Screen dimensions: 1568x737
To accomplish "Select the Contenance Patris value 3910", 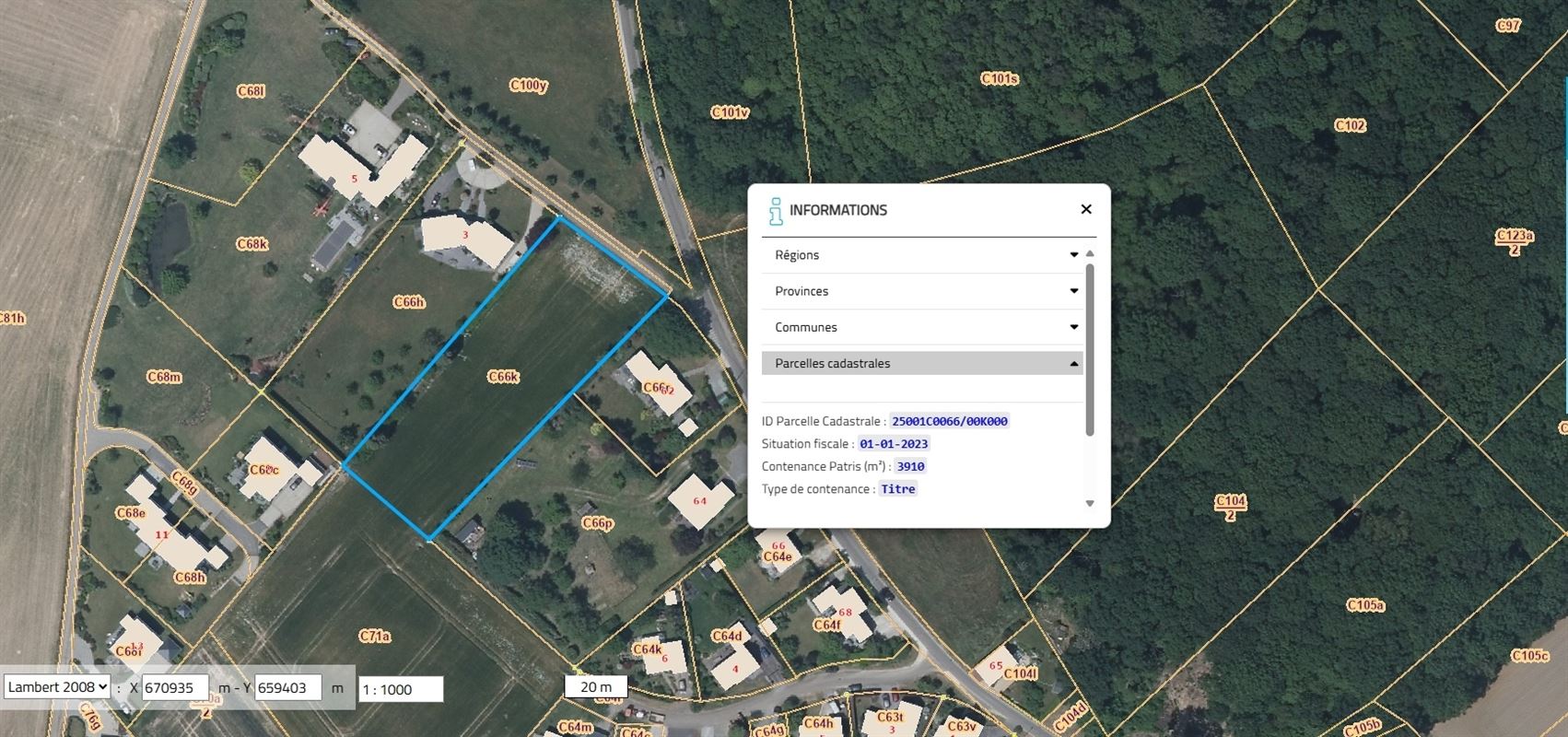I will [910, 466].
